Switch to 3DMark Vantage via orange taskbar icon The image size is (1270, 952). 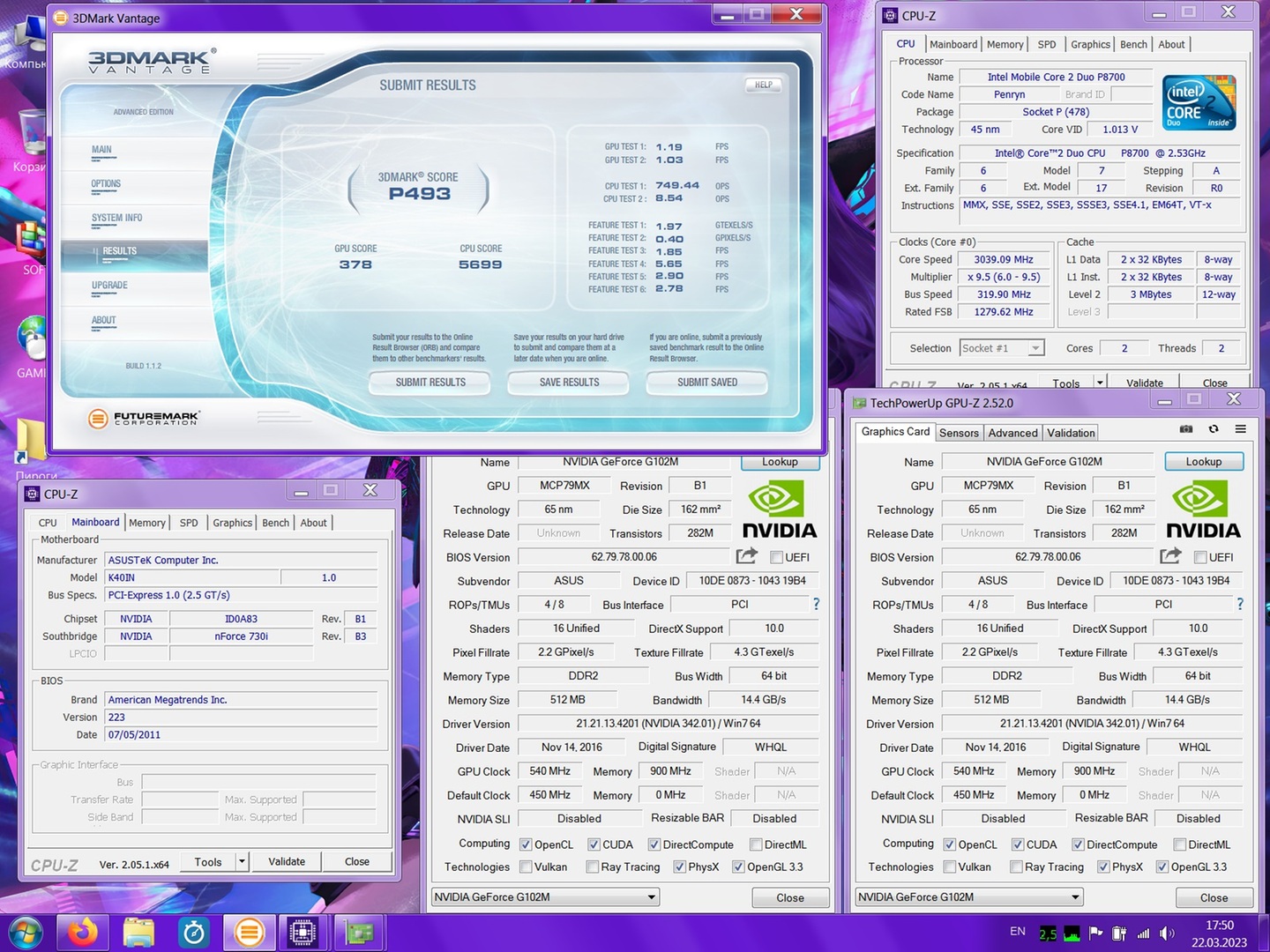pyautogui.click(x=249, y=932)
